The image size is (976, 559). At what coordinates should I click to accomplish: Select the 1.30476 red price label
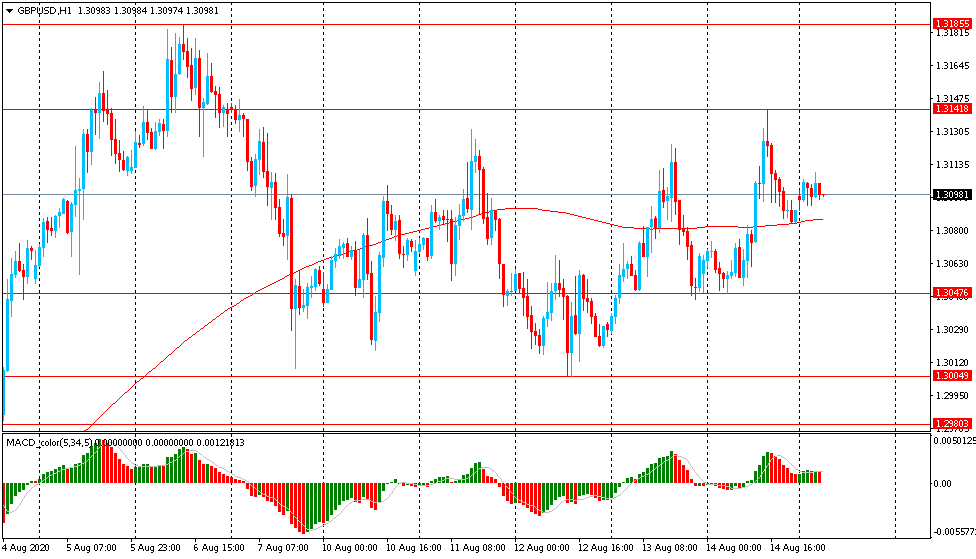click(x=951, y=293)
